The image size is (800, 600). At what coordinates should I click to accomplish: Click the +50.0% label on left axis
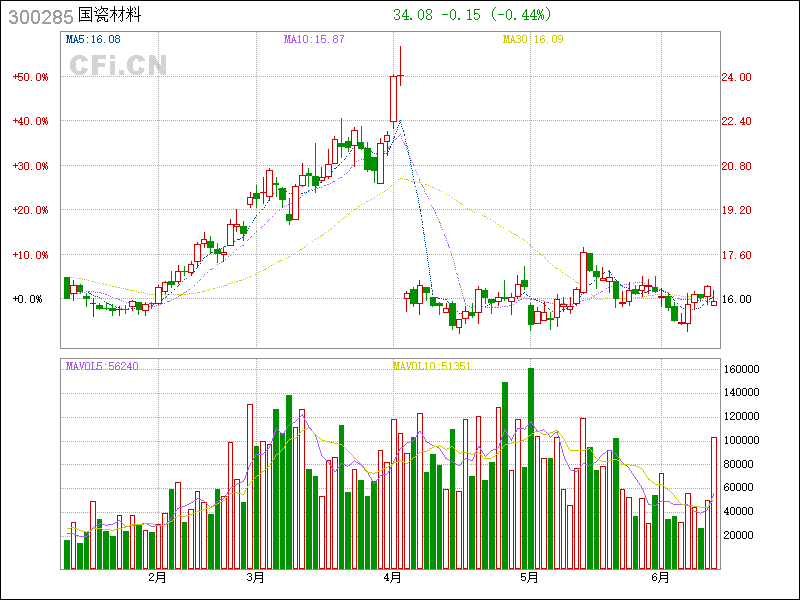coord(29,77)
